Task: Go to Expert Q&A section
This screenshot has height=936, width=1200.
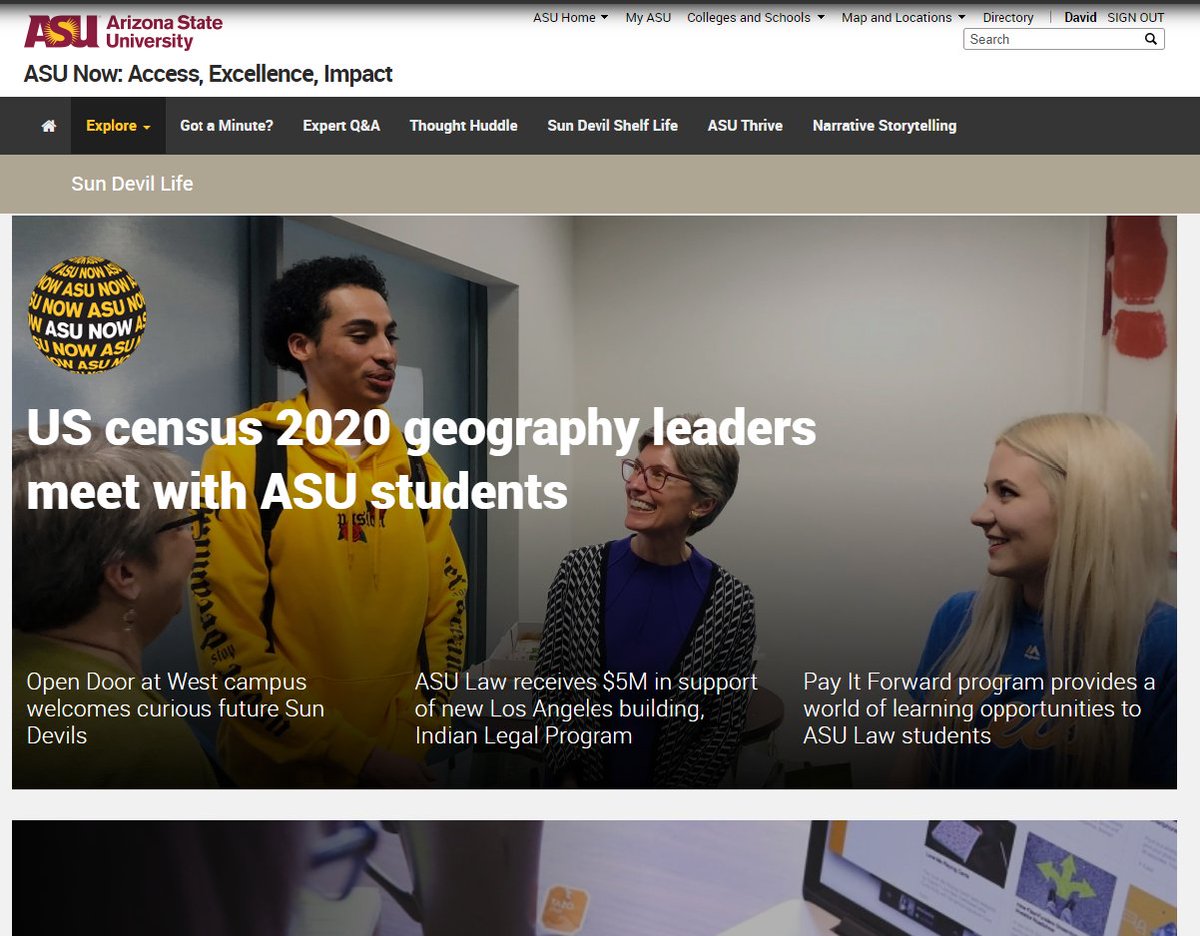Action: point(341,126)
